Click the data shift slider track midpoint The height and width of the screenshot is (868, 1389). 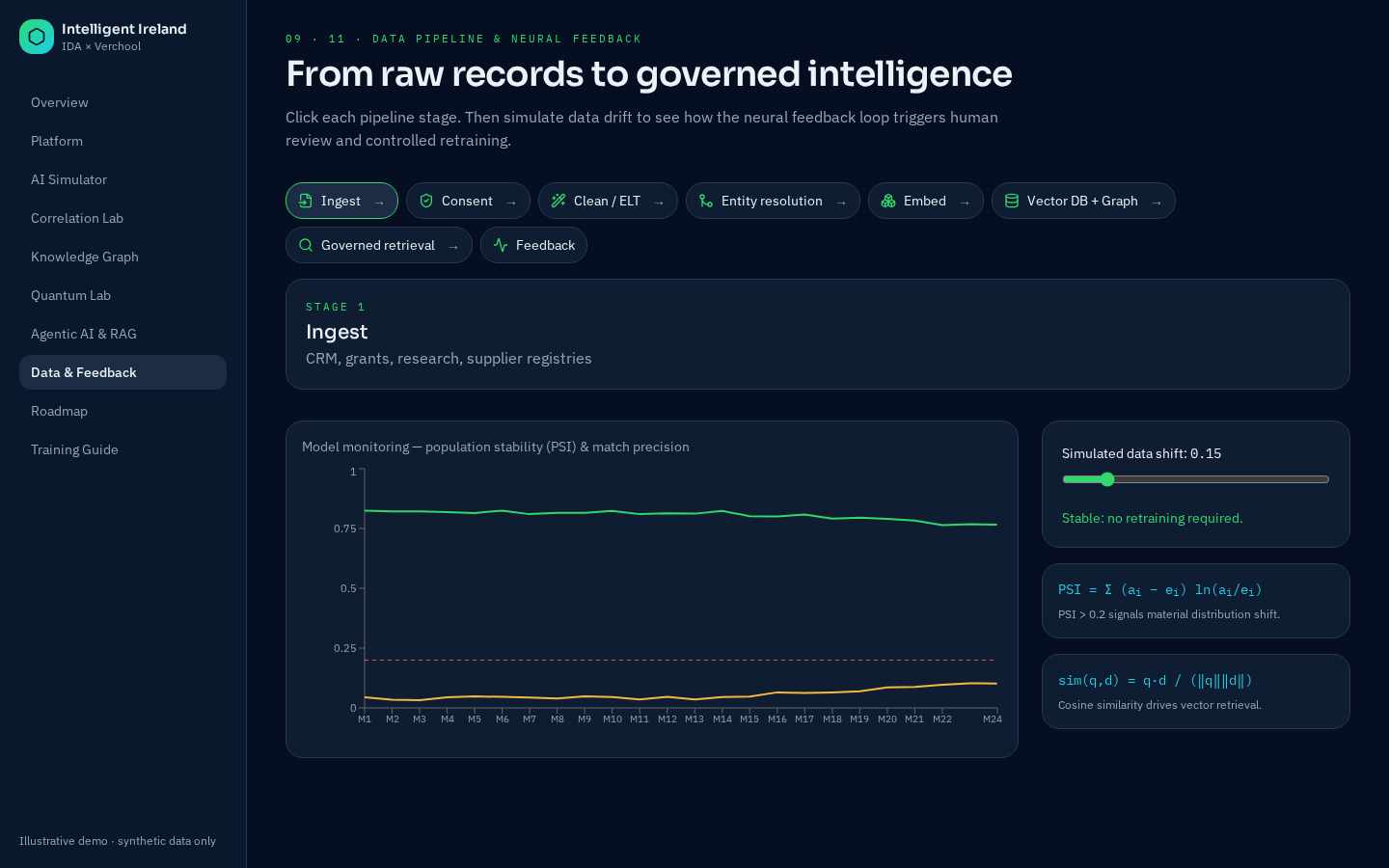click(x=1196, y=479)
